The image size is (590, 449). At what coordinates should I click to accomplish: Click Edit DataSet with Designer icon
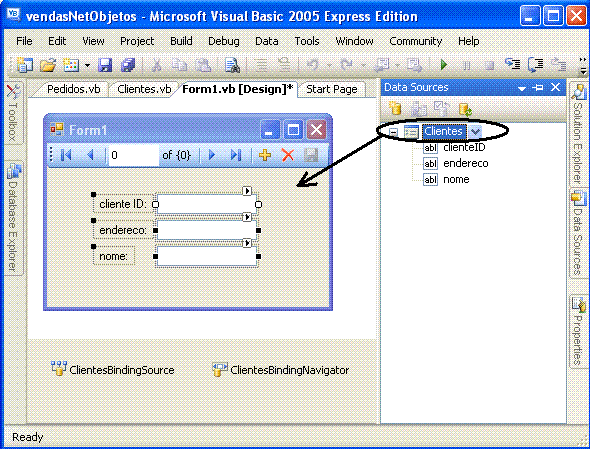(x=418, y=109)
